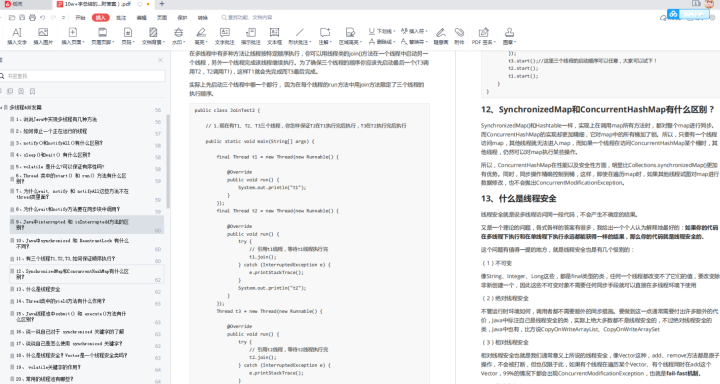
Task: Open the Comment (批注) ribbon tab
Action: pyautogui.click(x=121, y=17)
